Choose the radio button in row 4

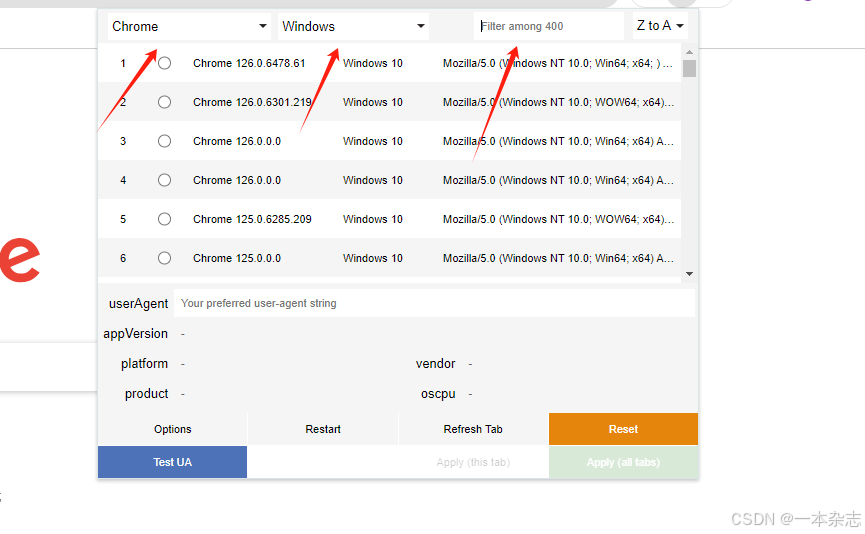(164, 180)
